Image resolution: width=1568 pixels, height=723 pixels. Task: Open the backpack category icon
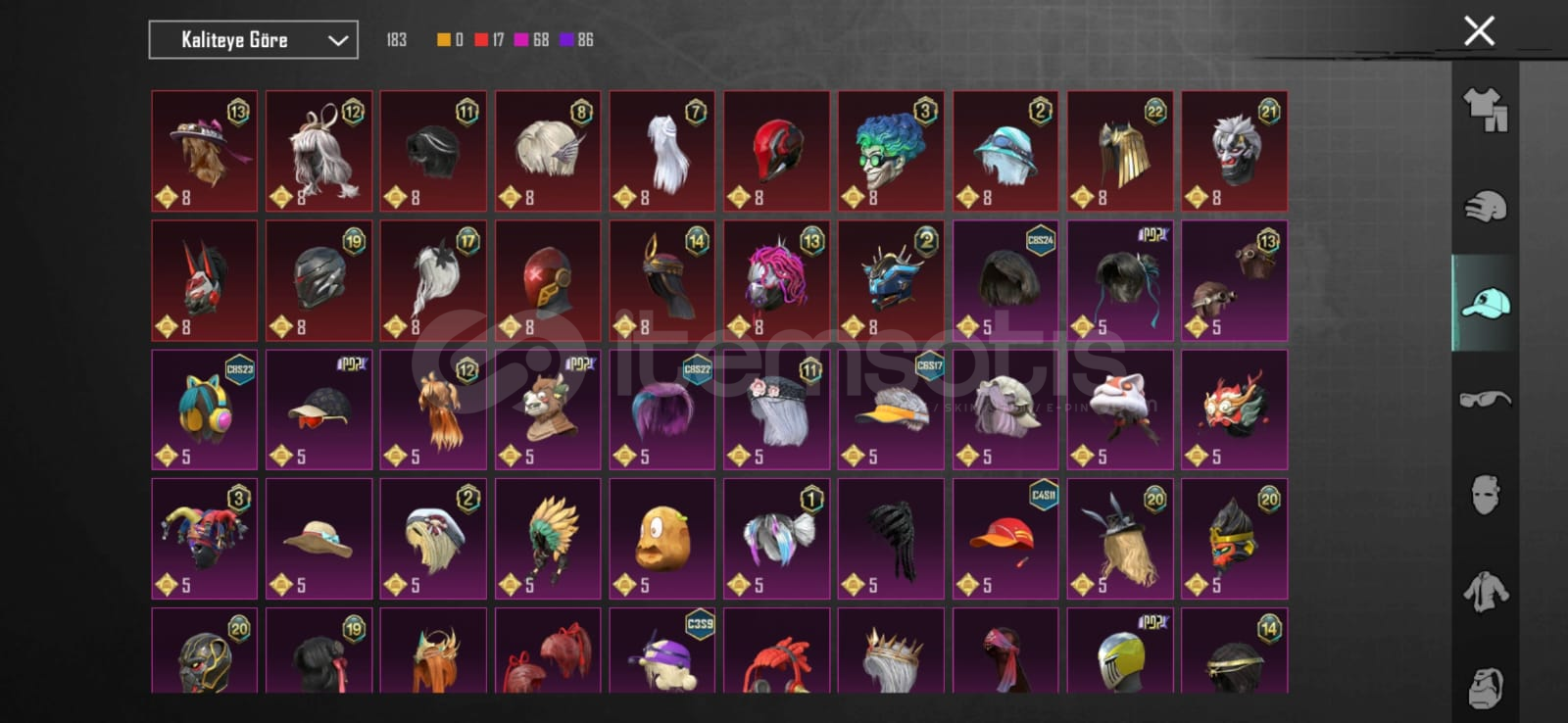point(1485,687)
